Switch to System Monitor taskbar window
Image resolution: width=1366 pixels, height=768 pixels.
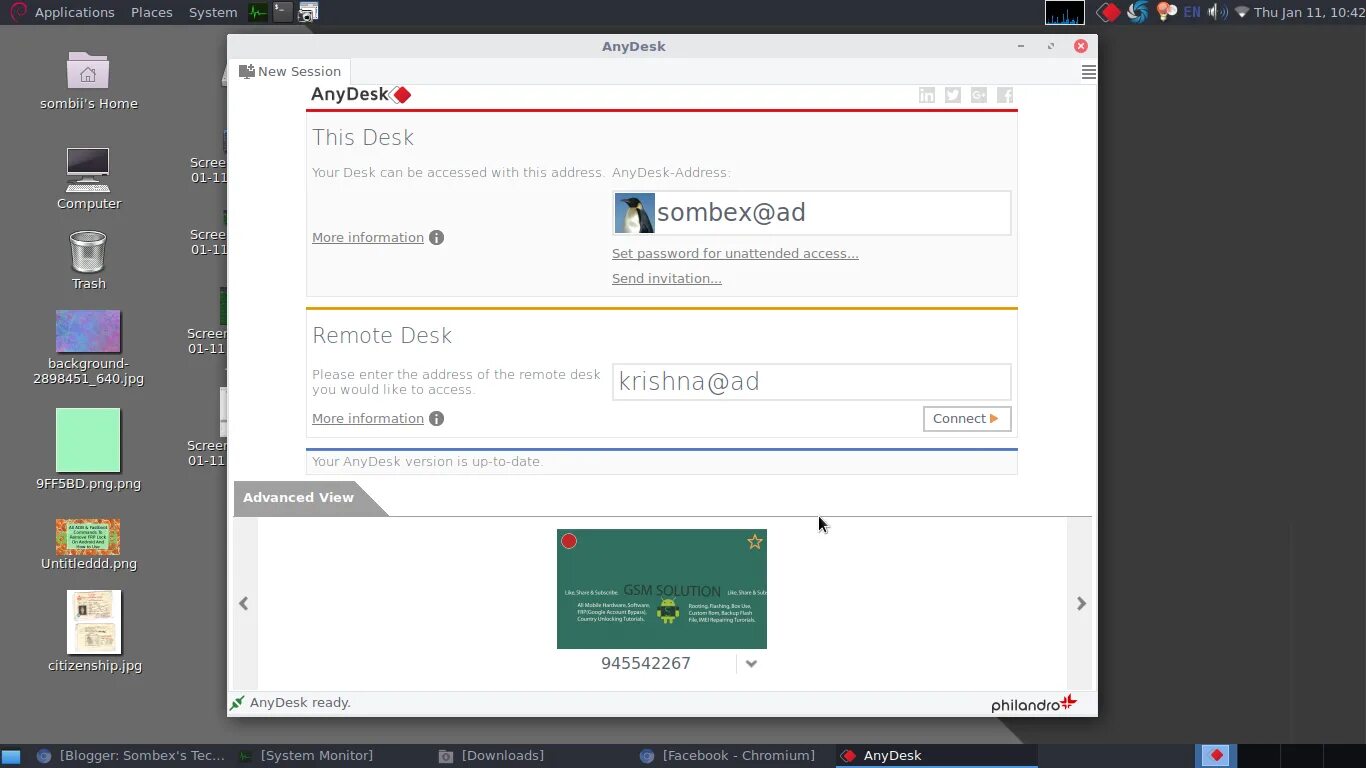pyautogui.click(x=306, y=756)
